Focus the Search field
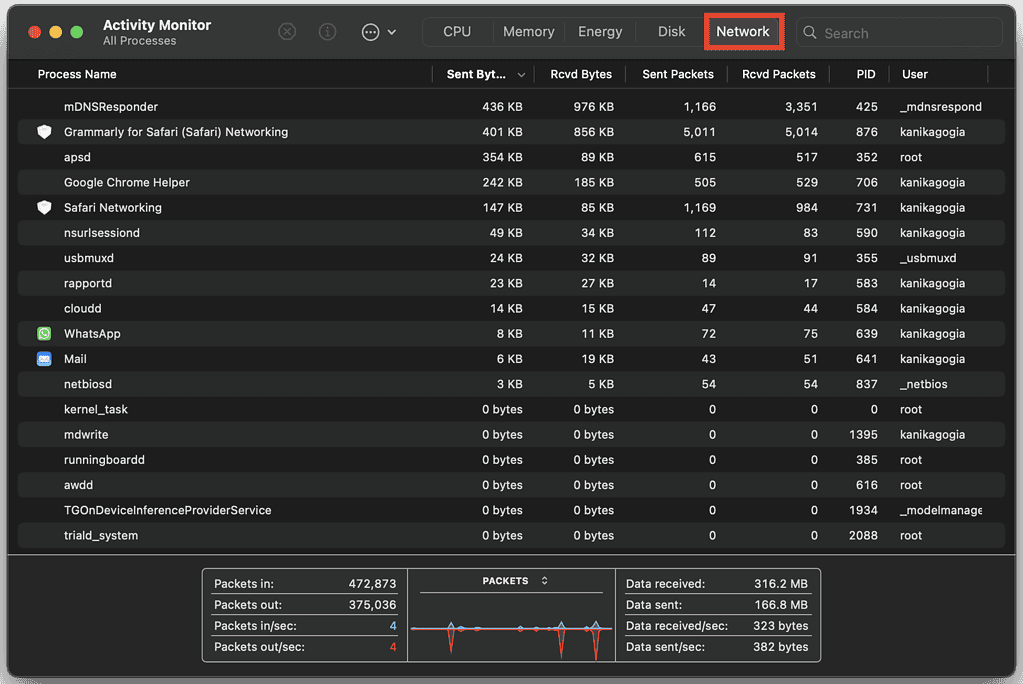Image resolution: width=1023 pixels, height=684 pixels. pyautogui.click(x=899, y=33)
